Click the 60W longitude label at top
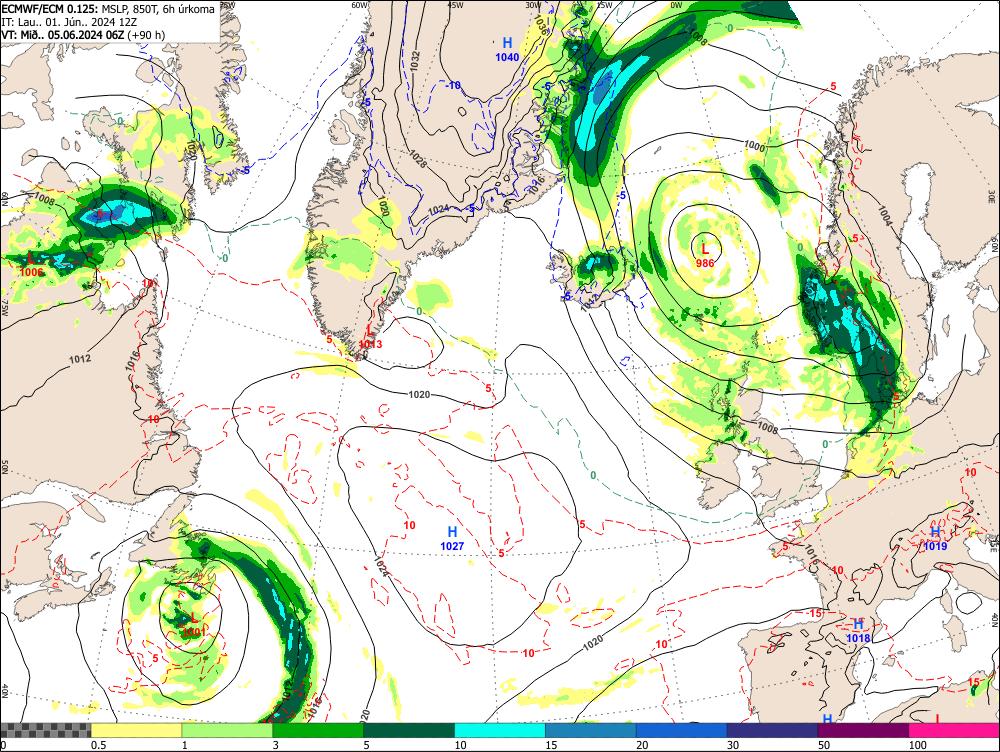This screenshot has width=1000, height=752. tap(360, 5)
